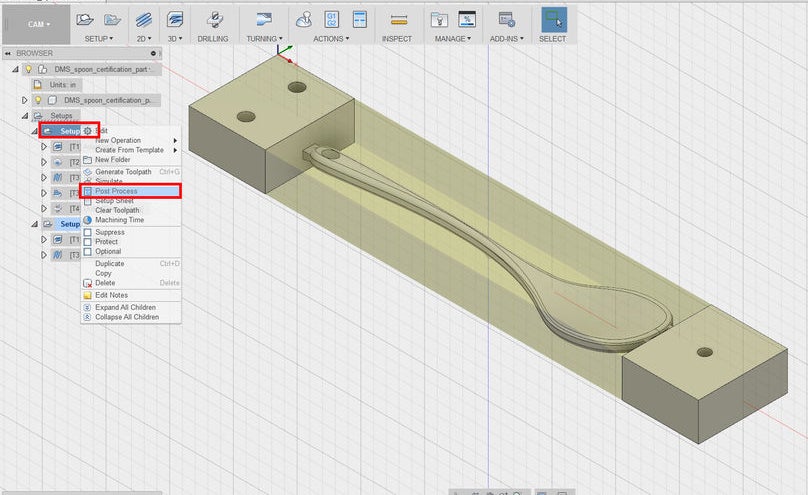The width and height of the screenshot is (808, 495).
Task: Click the Inspect measure ruler icon
Action: tap(398, 20)
